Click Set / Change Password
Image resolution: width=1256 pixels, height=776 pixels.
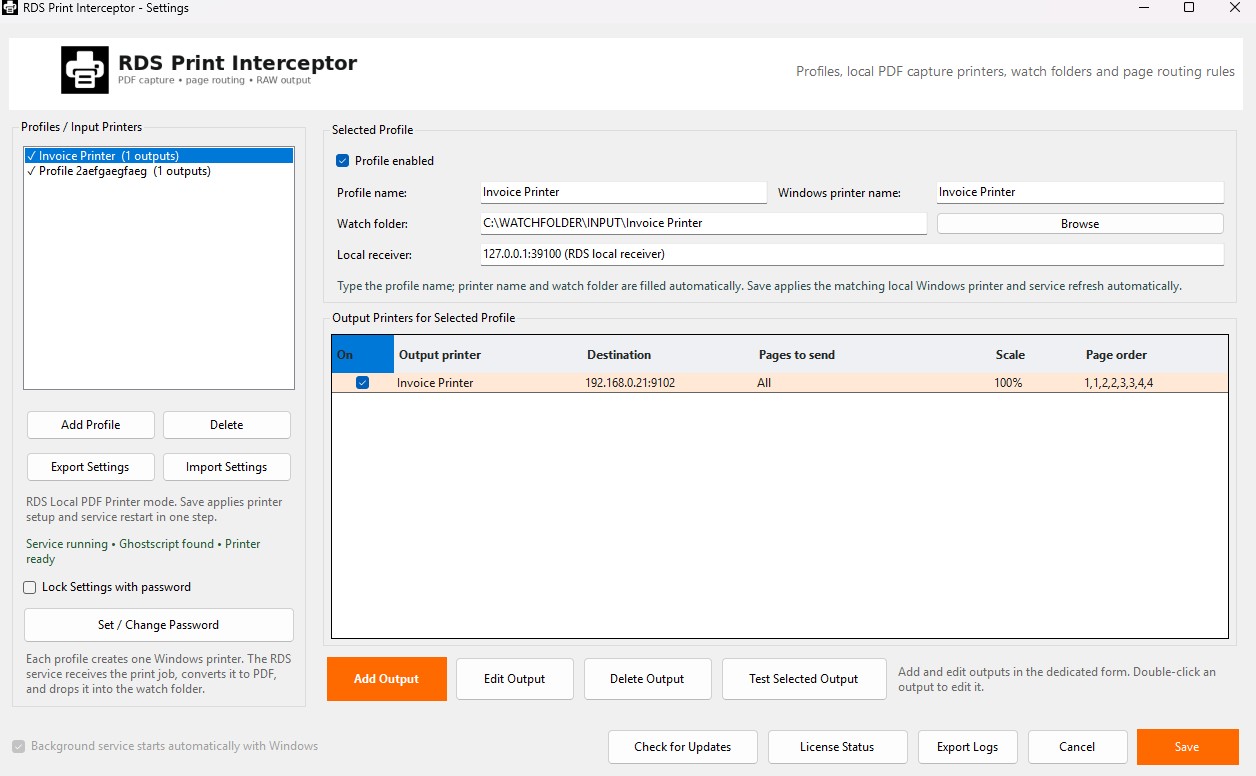click(x=159, y=625)
